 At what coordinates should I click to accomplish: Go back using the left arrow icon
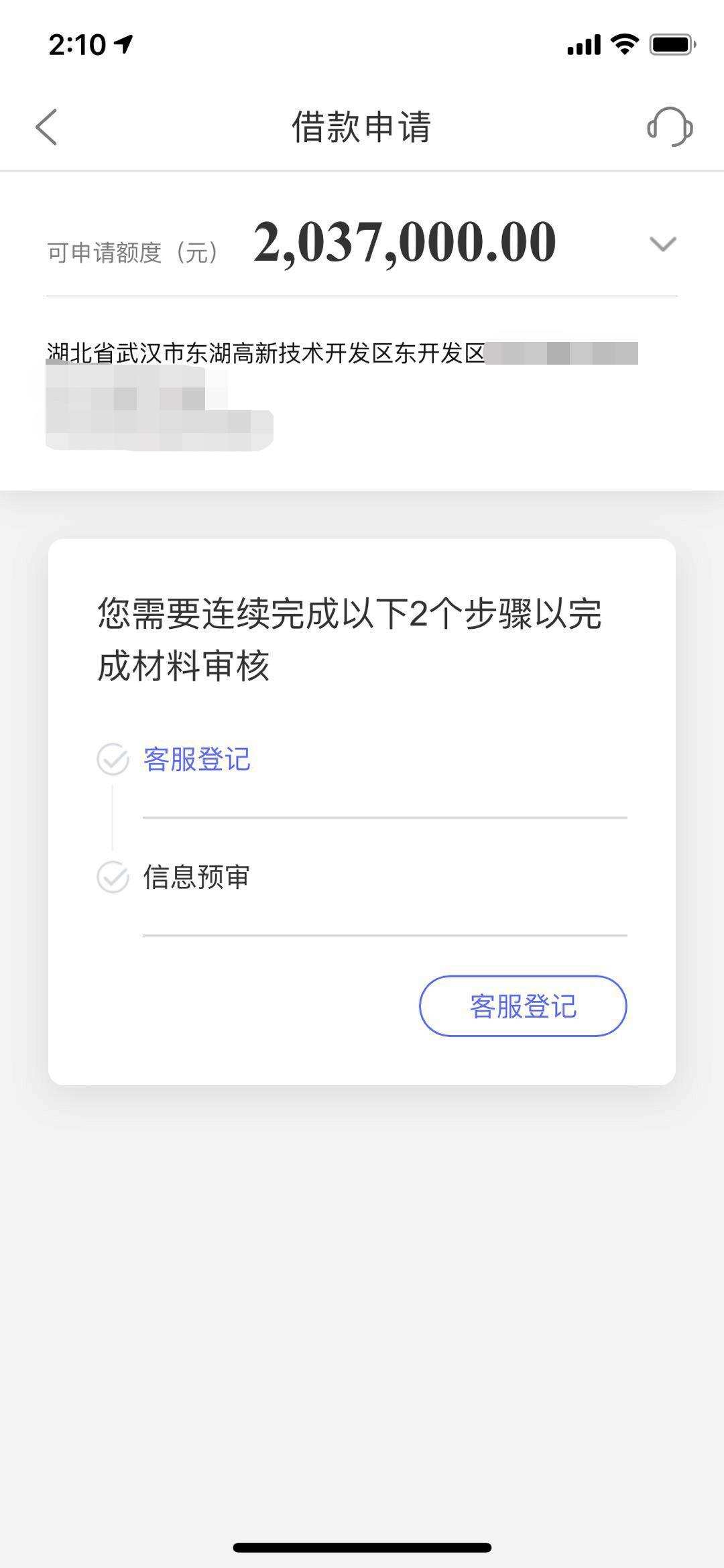[46, 127]
